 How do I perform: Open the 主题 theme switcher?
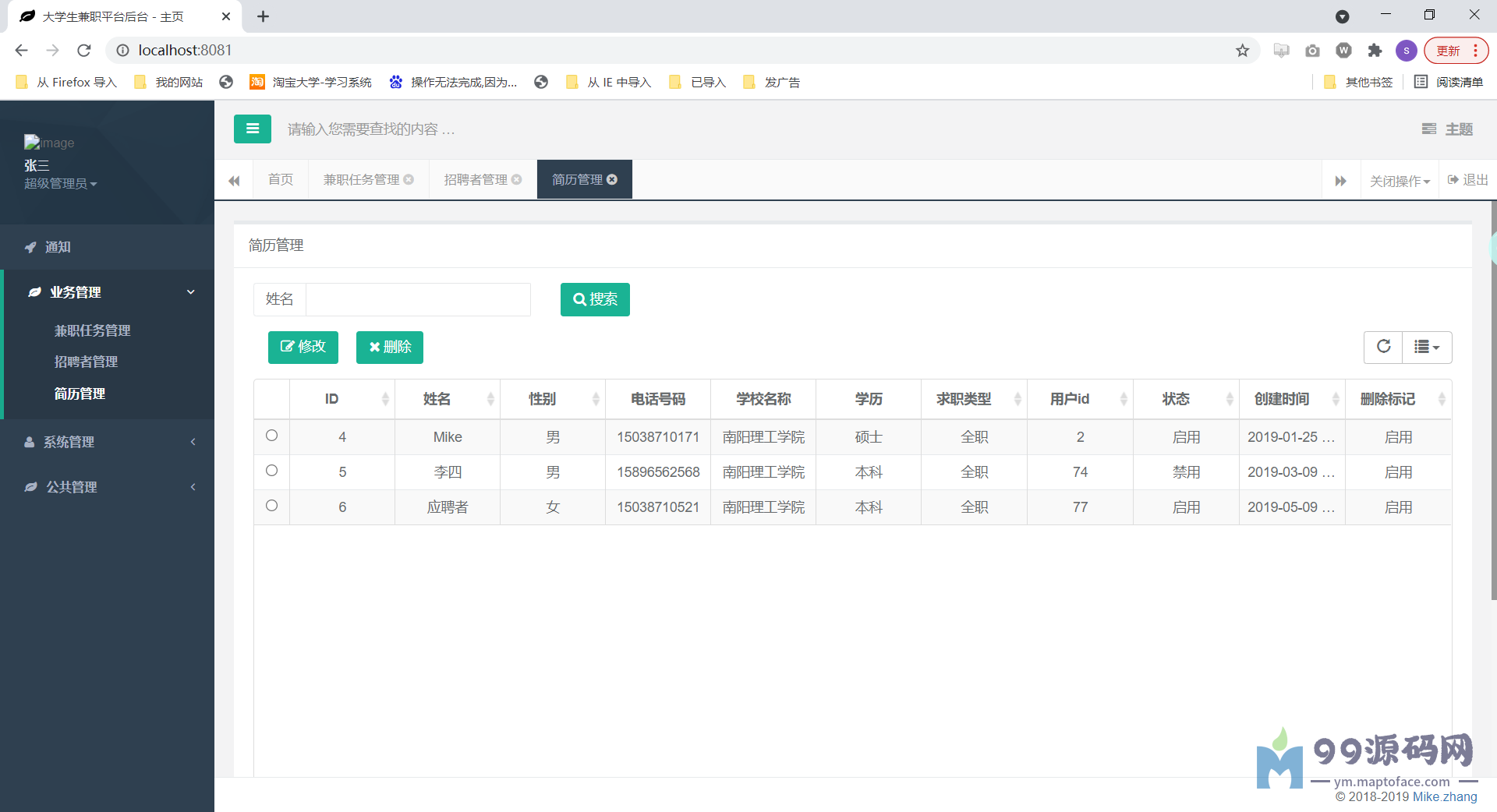[x=1447, y=129]
